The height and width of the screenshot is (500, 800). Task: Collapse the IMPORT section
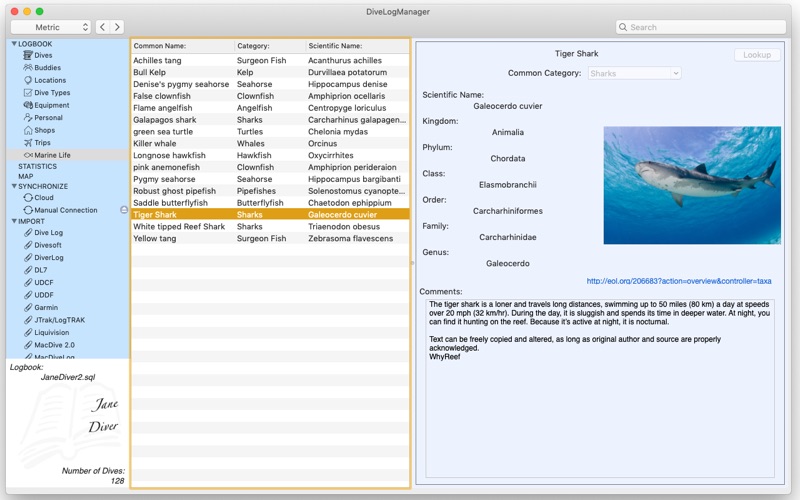click(14, 221)
